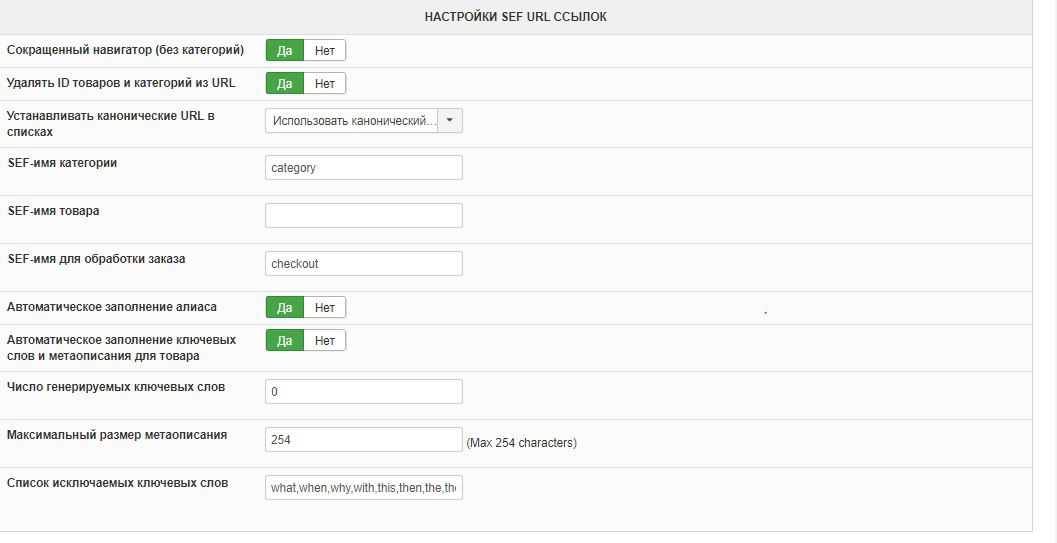
Task: Open the canonical URL dropdown arrow
Action: click(x=450, y=120)
